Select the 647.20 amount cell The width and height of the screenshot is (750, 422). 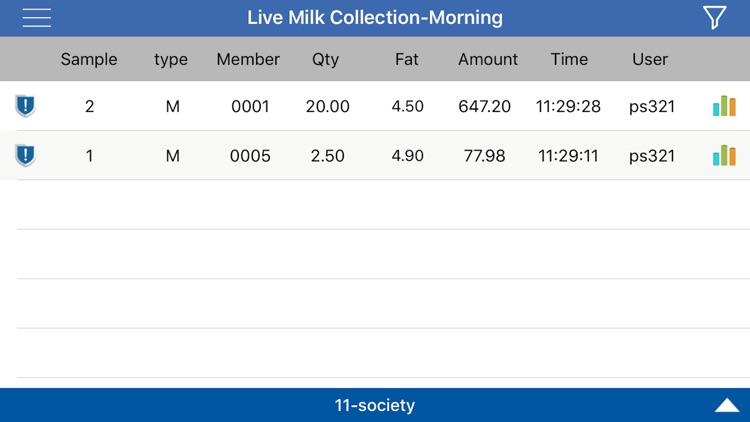click(x=485, y=106)
